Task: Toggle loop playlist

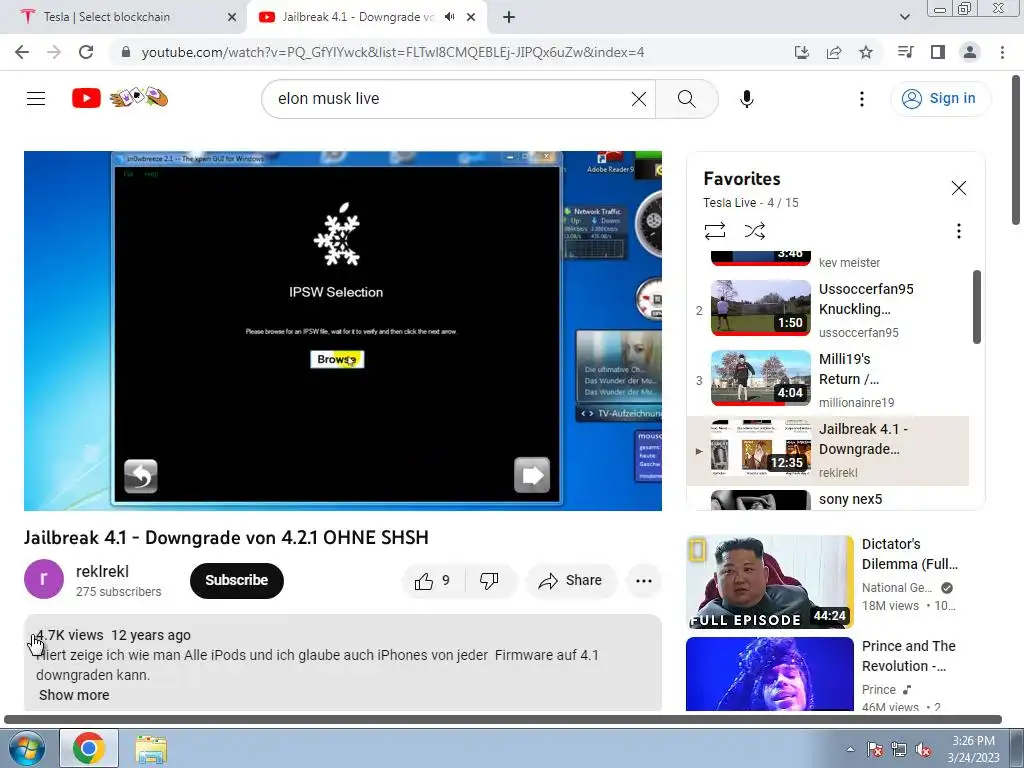Action: (x=714, y=231)
